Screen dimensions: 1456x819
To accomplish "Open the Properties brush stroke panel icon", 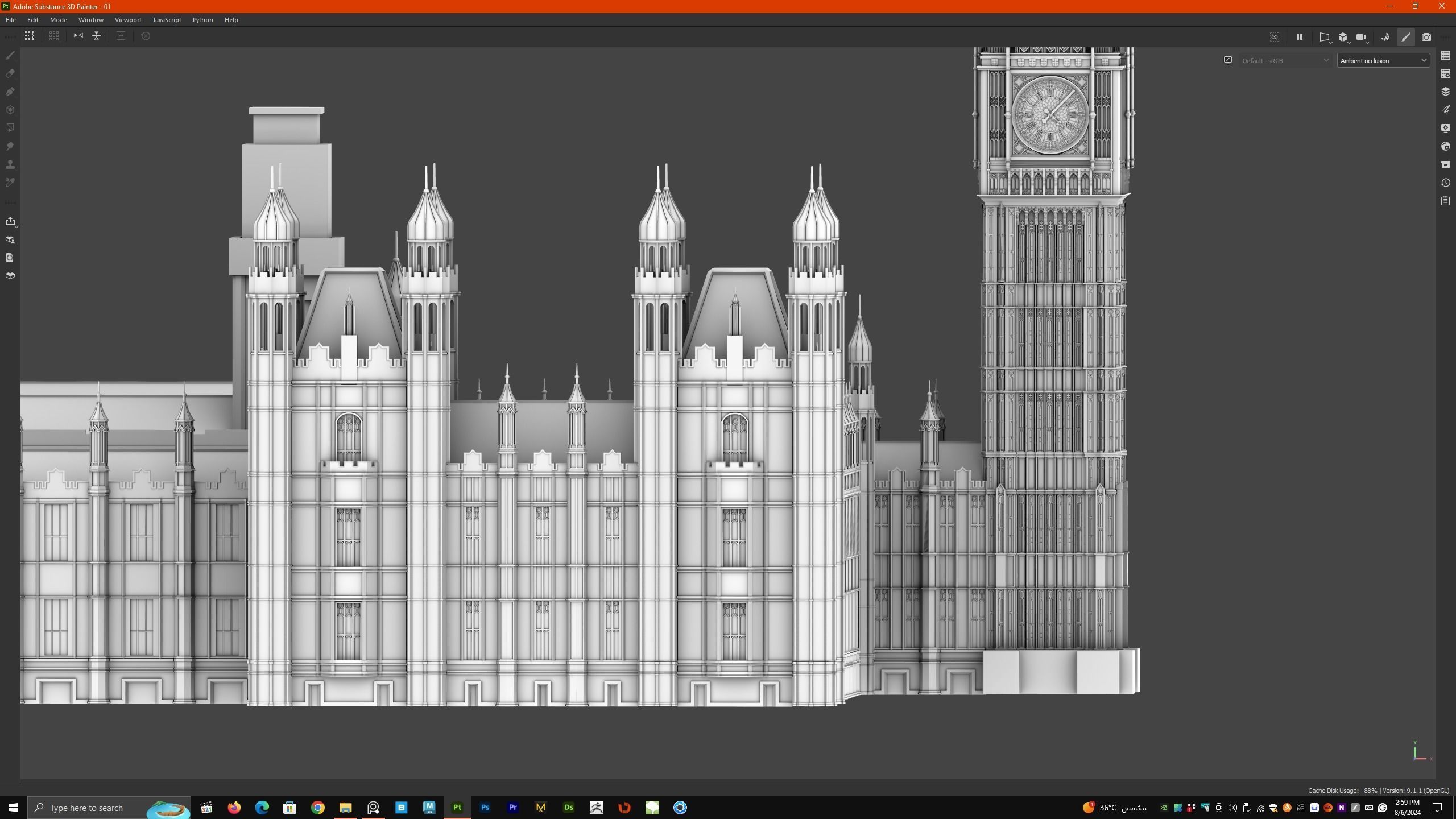I will point(1445,110).
